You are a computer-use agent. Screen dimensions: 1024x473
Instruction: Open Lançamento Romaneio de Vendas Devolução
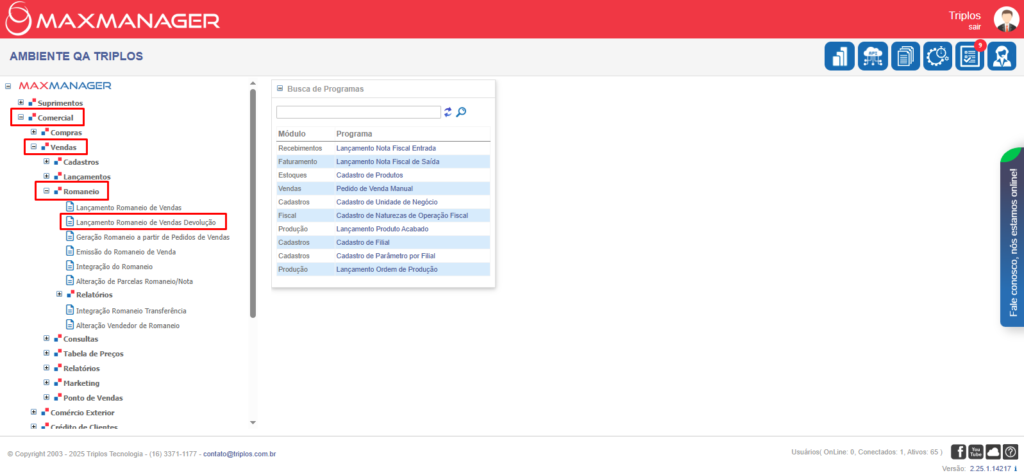(x=146, y=222)
